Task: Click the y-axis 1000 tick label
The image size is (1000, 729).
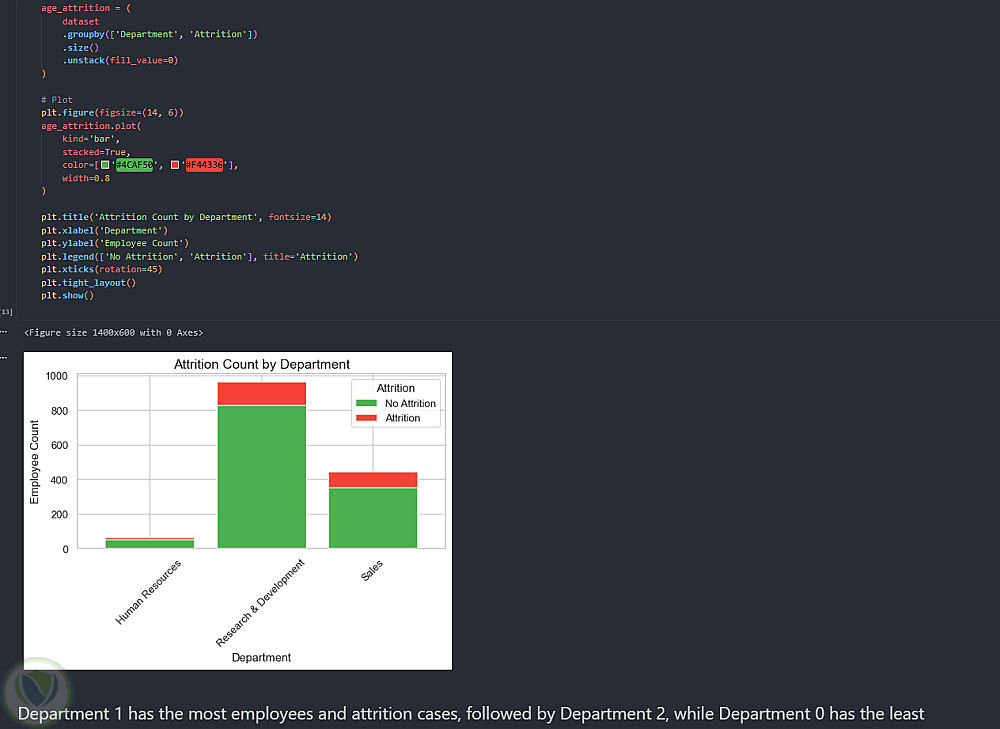Action: (57, 376)
